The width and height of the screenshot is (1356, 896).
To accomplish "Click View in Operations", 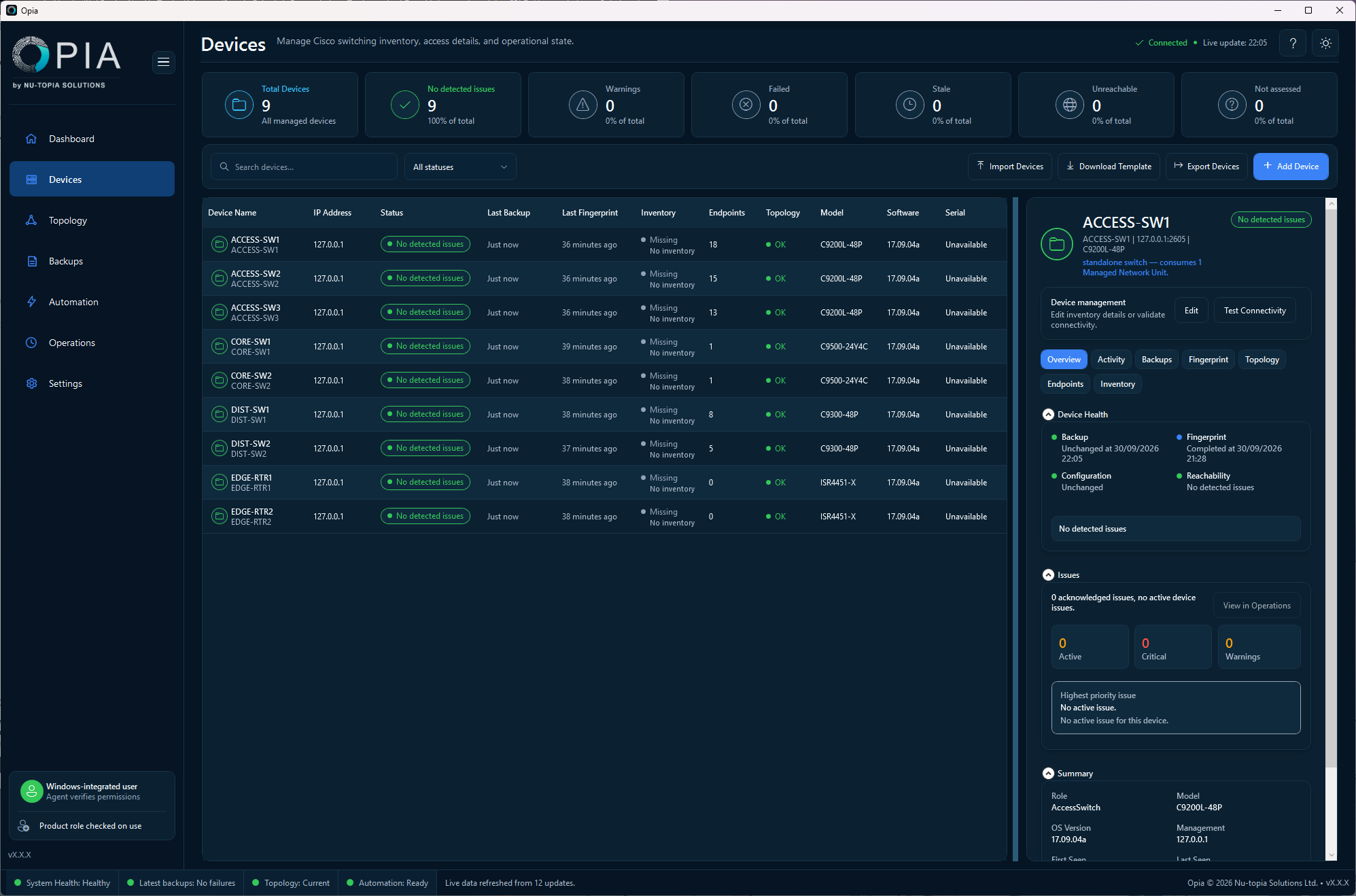I will point(1256,606).
